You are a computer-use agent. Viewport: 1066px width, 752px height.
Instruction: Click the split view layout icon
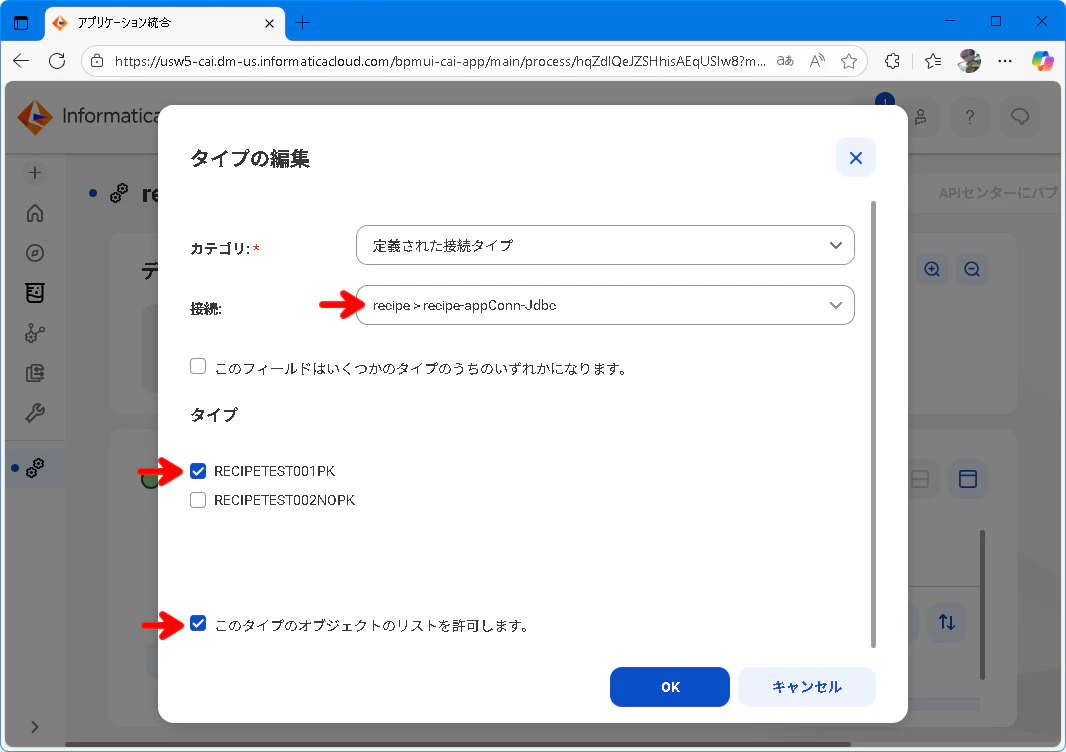[x=920, y=479]
